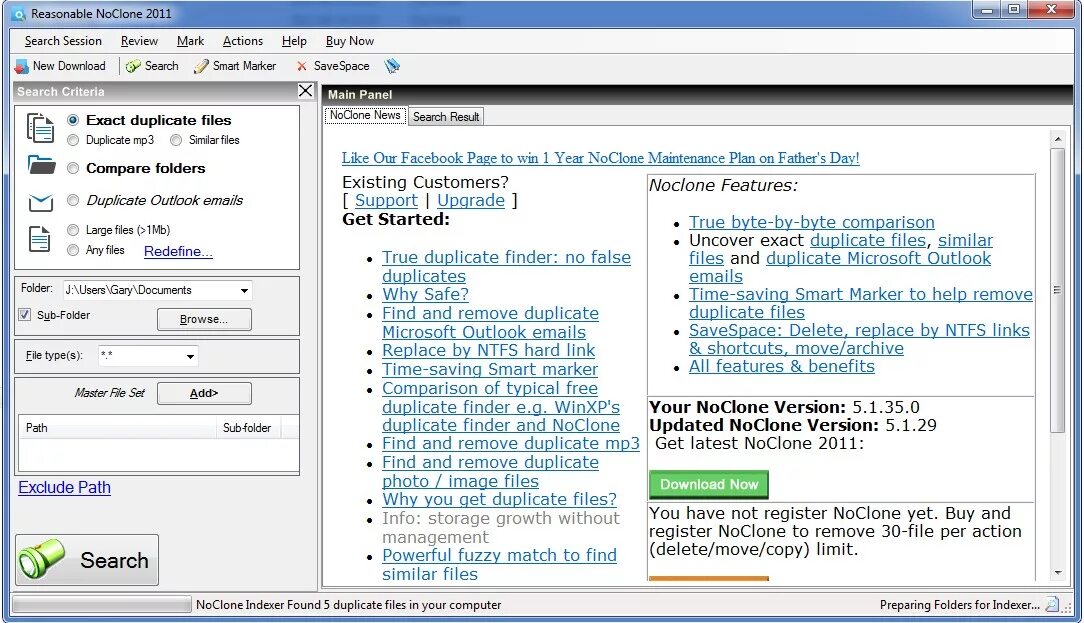Image resolution: width=1084 pixels, height=623 pixels.
Task: Open Time-saving Smart marker link
Action: pos(489,369)
